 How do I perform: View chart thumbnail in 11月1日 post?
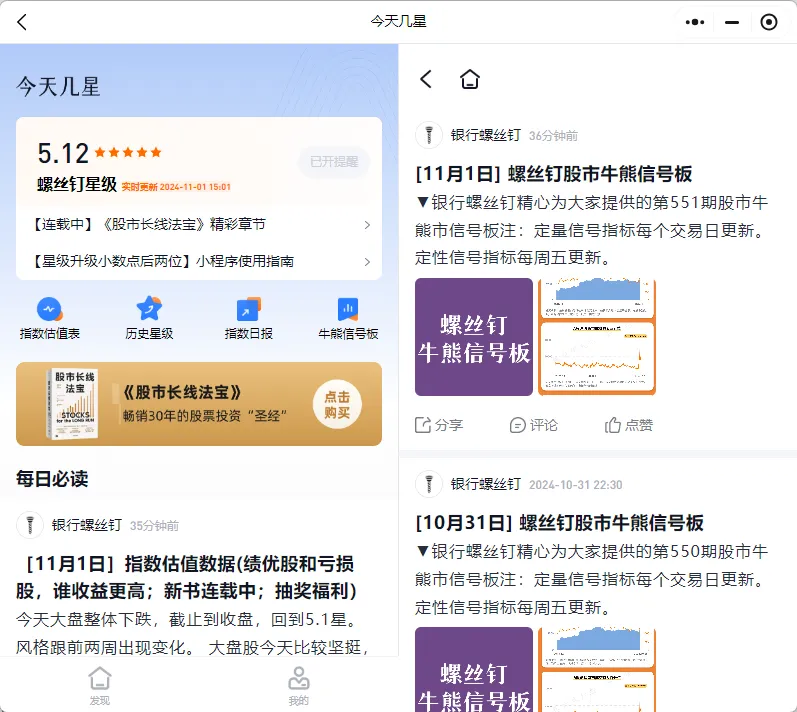pyautogui.click(x=597, y=337)
